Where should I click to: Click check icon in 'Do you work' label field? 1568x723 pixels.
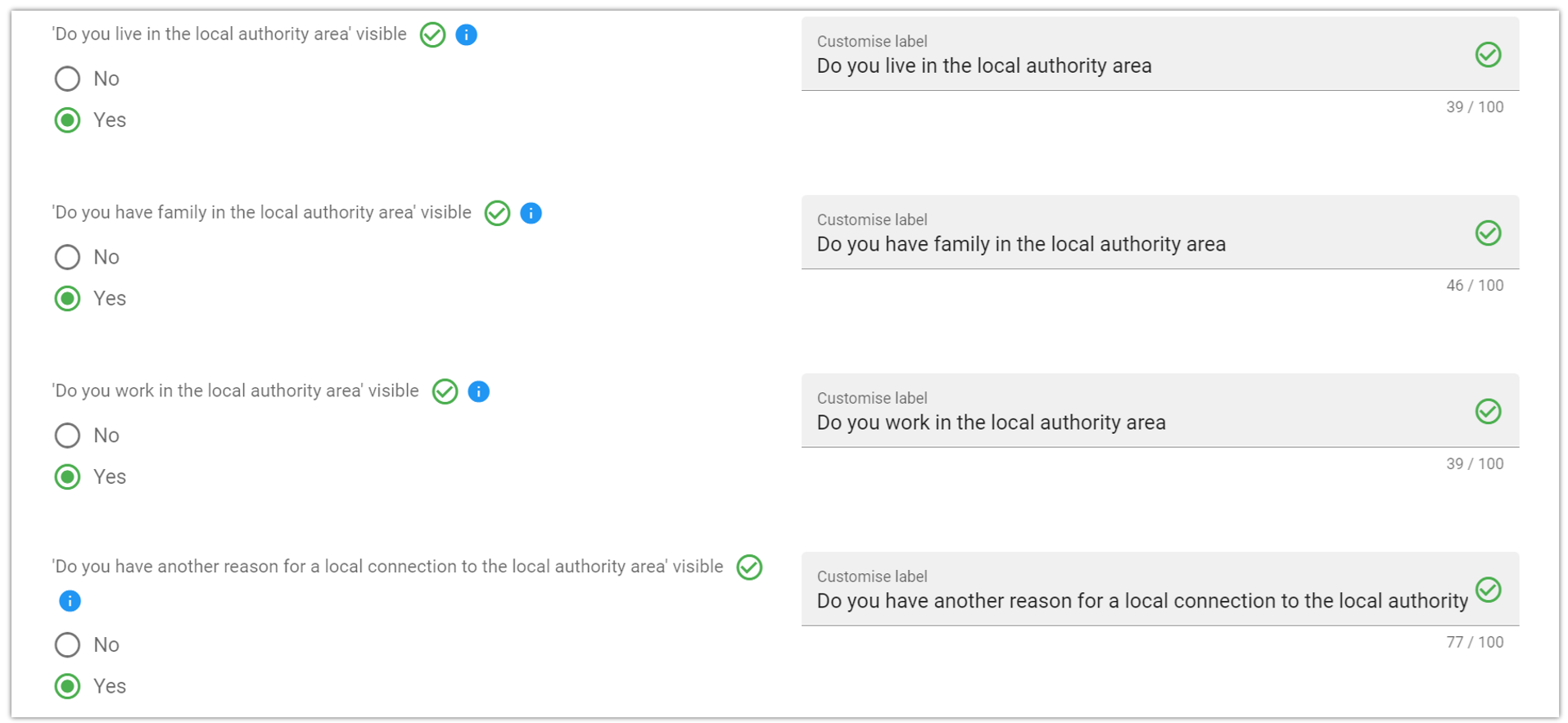(x=1488, y=411)
